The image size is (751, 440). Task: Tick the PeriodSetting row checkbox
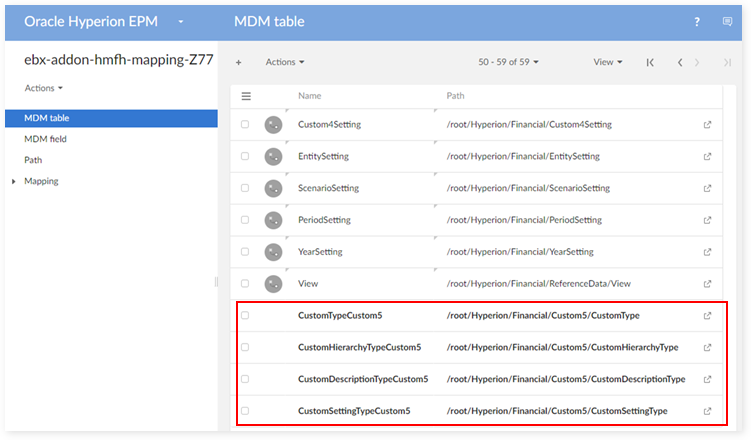click(245, 220)
